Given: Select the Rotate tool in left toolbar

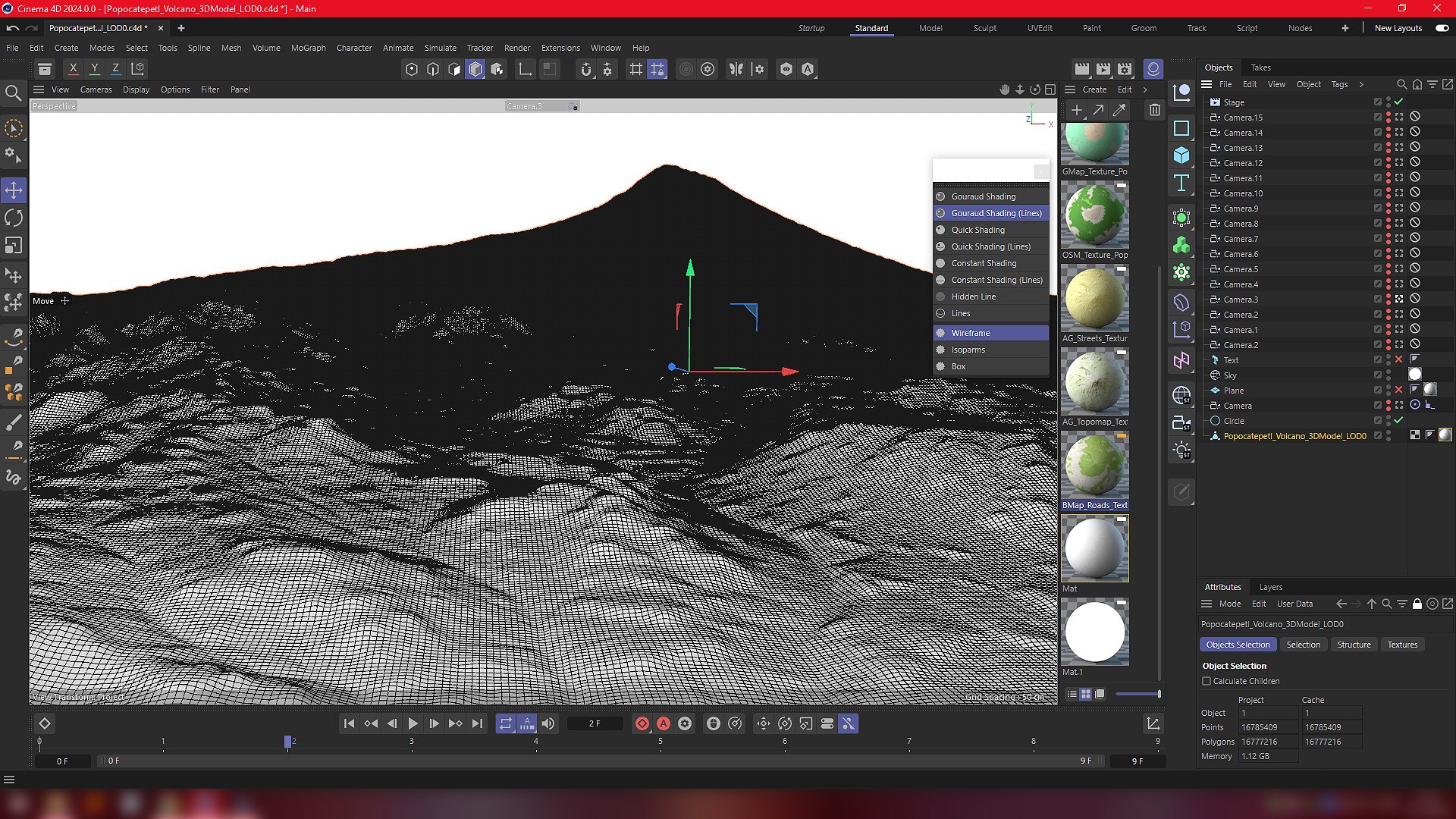Looking at the screenshot, I should 14,218.
